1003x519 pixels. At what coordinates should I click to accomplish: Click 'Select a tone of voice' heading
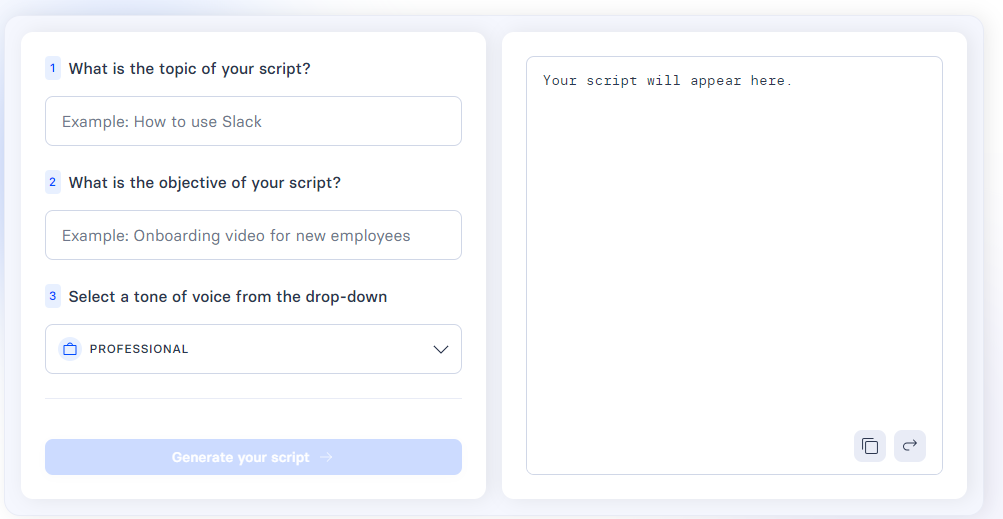[228, 297]
